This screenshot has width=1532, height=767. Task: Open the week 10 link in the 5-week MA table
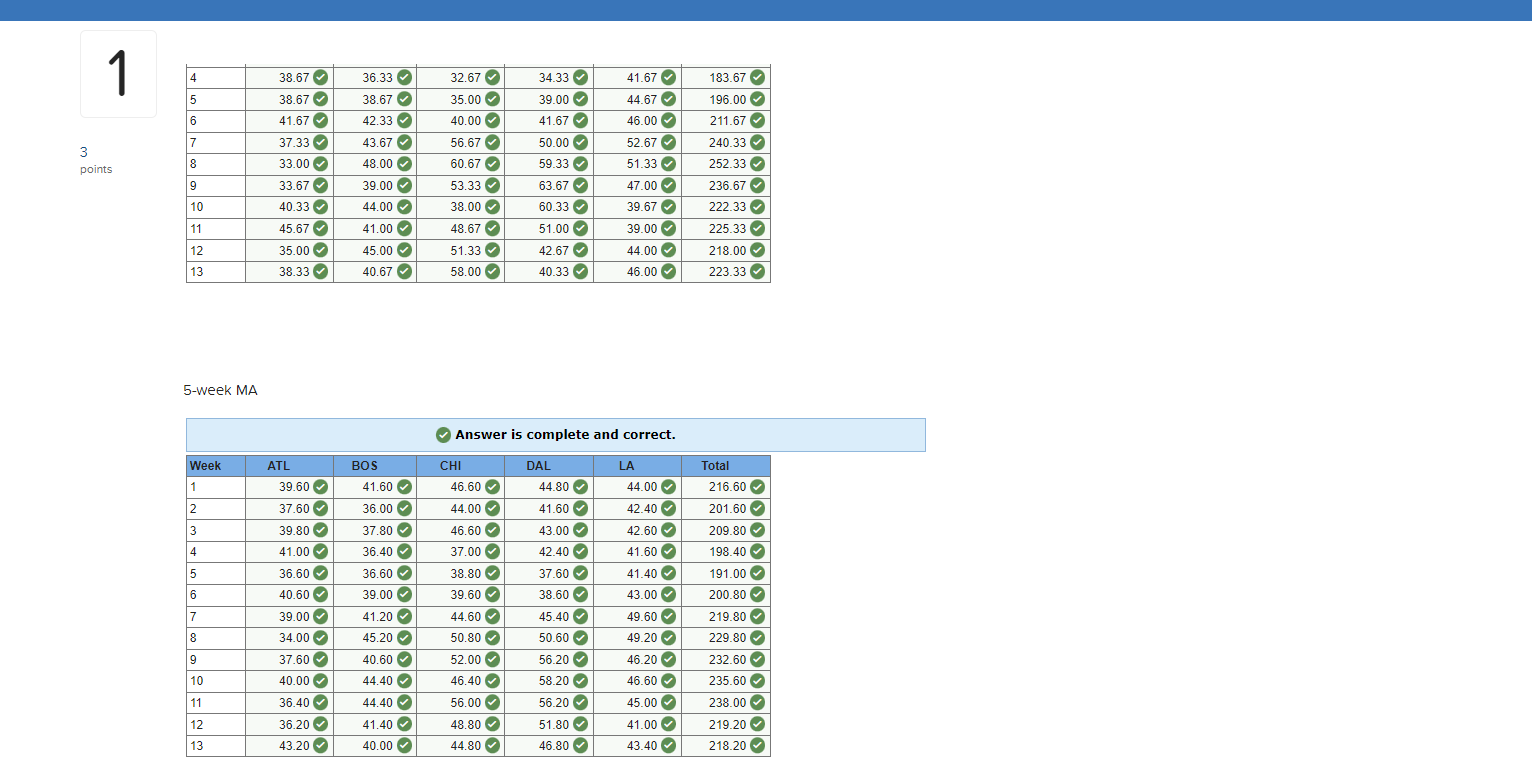pyautogui.click(x=193, y=680)
